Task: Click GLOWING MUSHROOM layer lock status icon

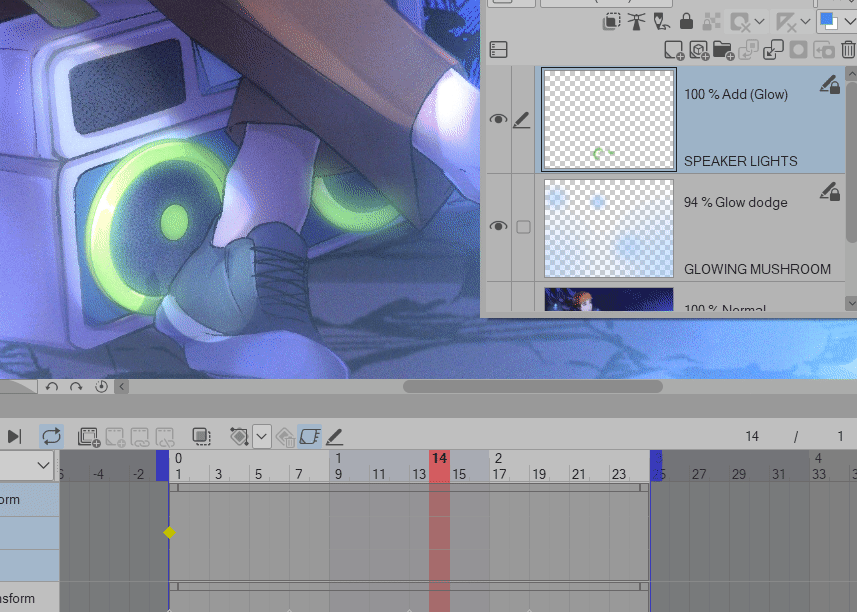Action: coord(830,192)
